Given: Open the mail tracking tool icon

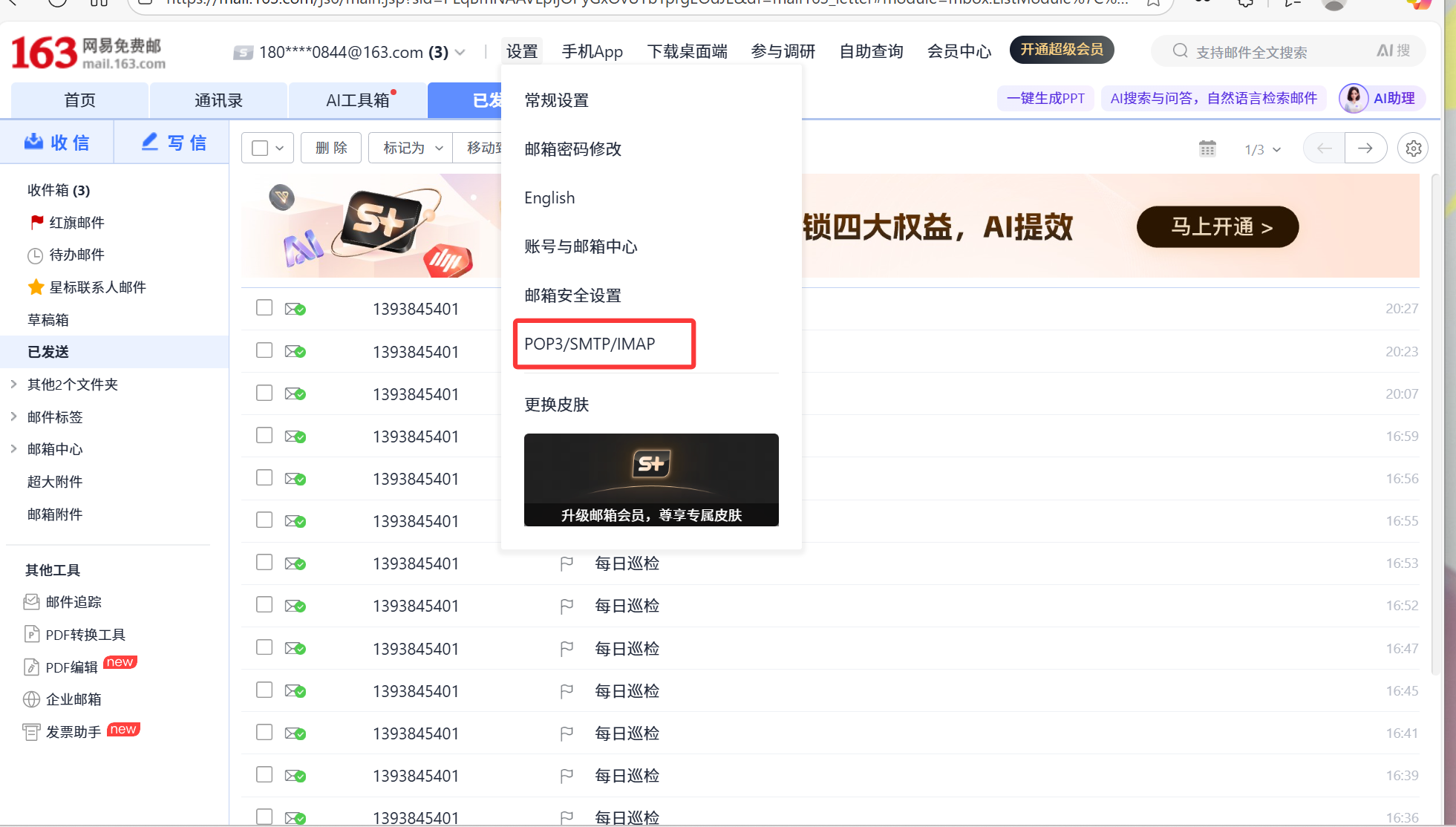Looking at the screenshot, I should click(x=31, y=602).
